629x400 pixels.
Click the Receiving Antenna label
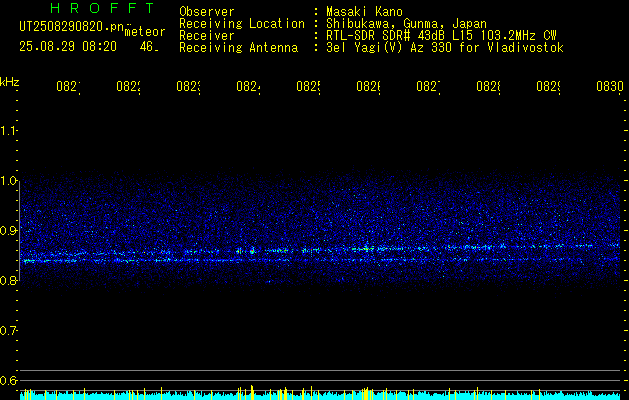(238, 48)
